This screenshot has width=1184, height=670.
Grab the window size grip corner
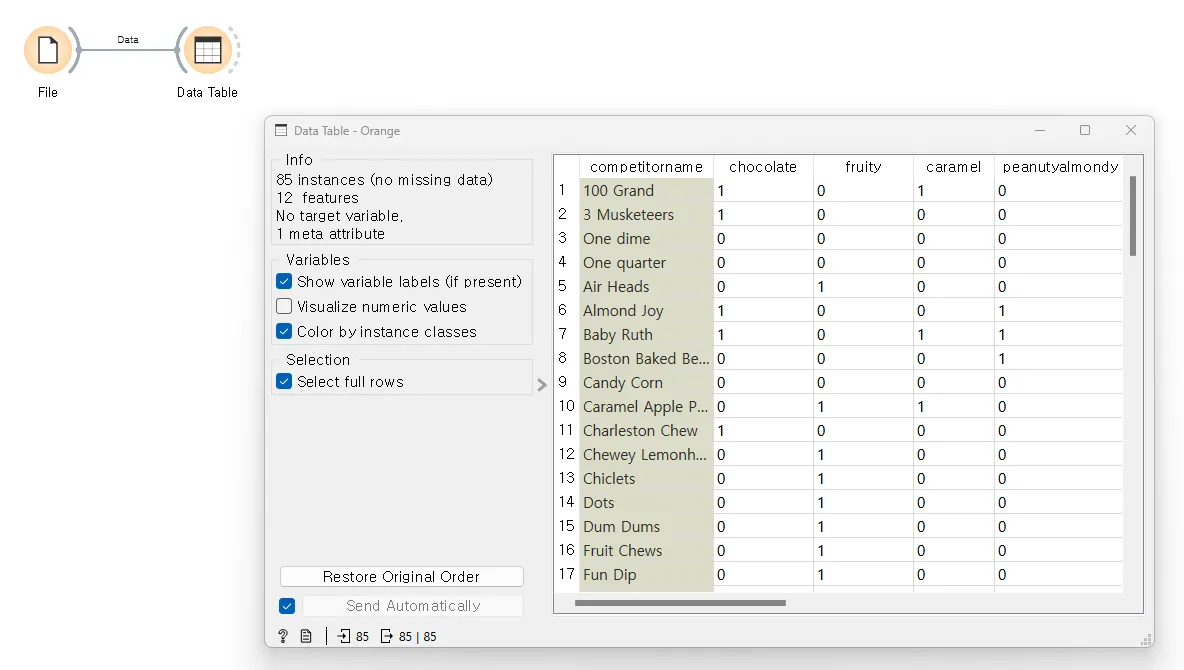click(1145, 640)
